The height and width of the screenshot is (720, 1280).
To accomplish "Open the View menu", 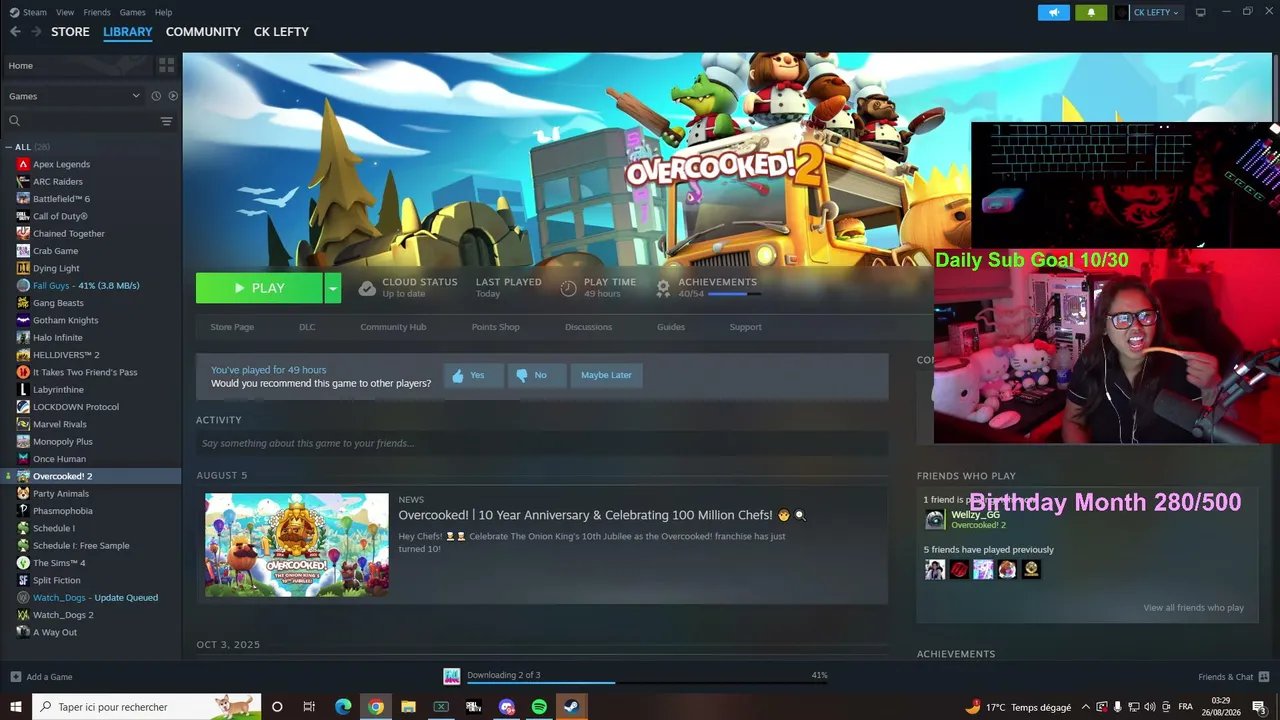I will click(x=65, y=12).
